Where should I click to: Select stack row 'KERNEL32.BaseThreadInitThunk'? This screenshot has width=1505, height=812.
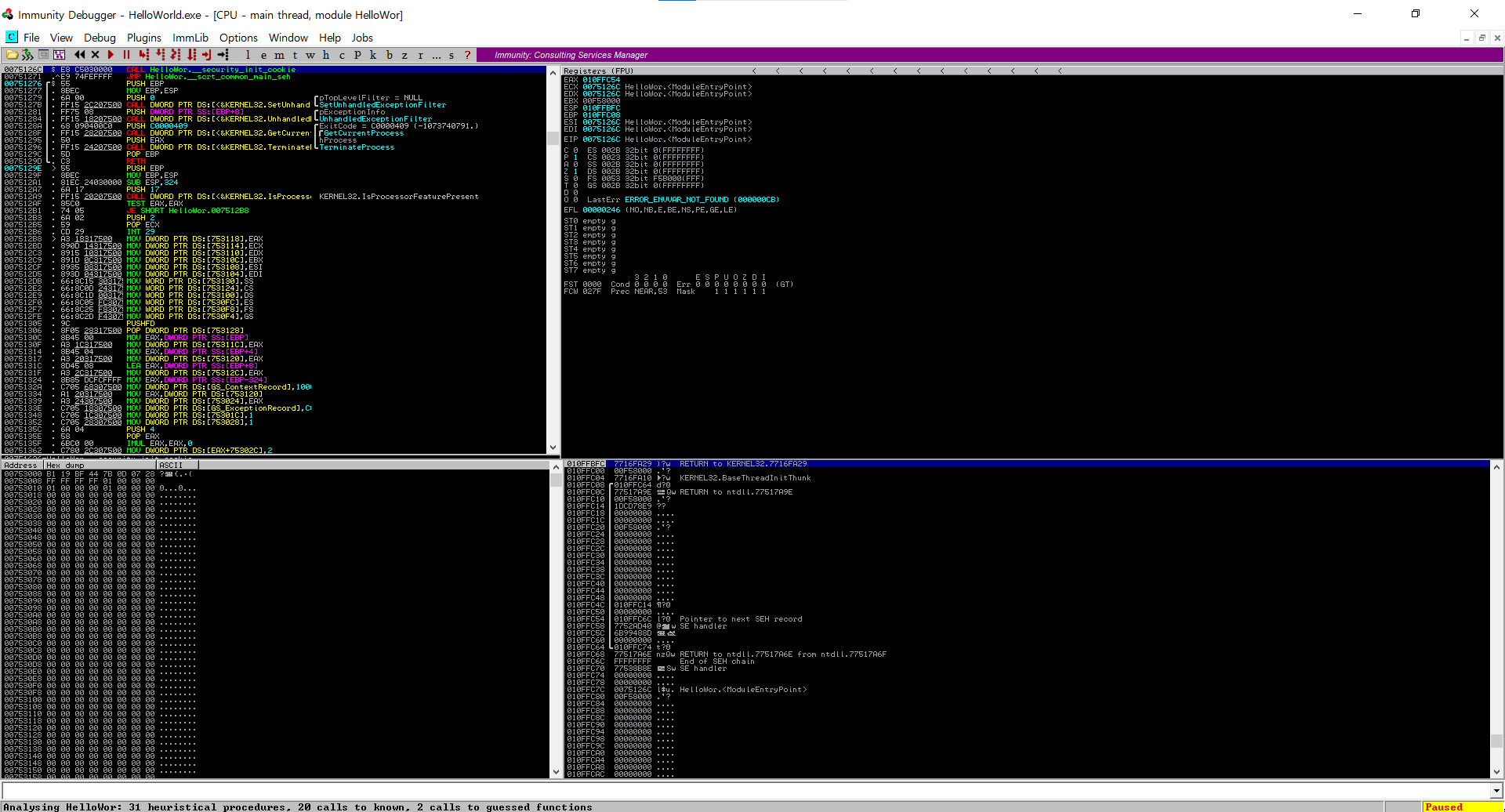(x=1028, y=478)
